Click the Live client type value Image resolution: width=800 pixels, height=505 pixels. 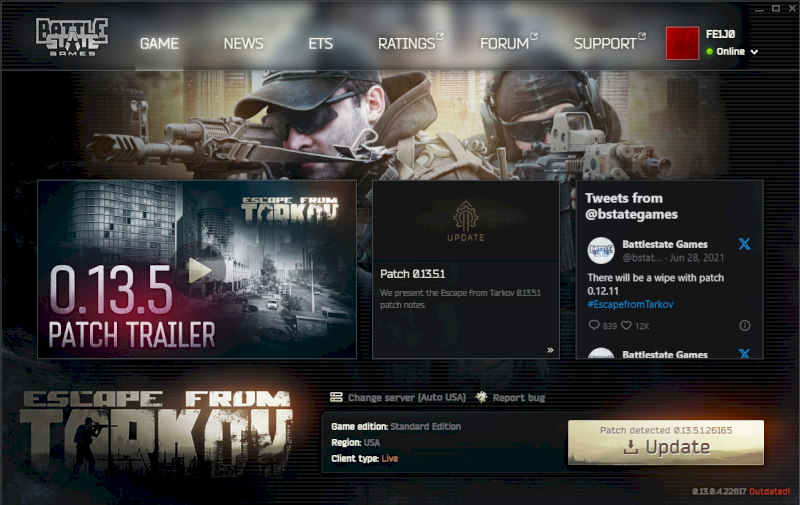click(x=389, y=459)
